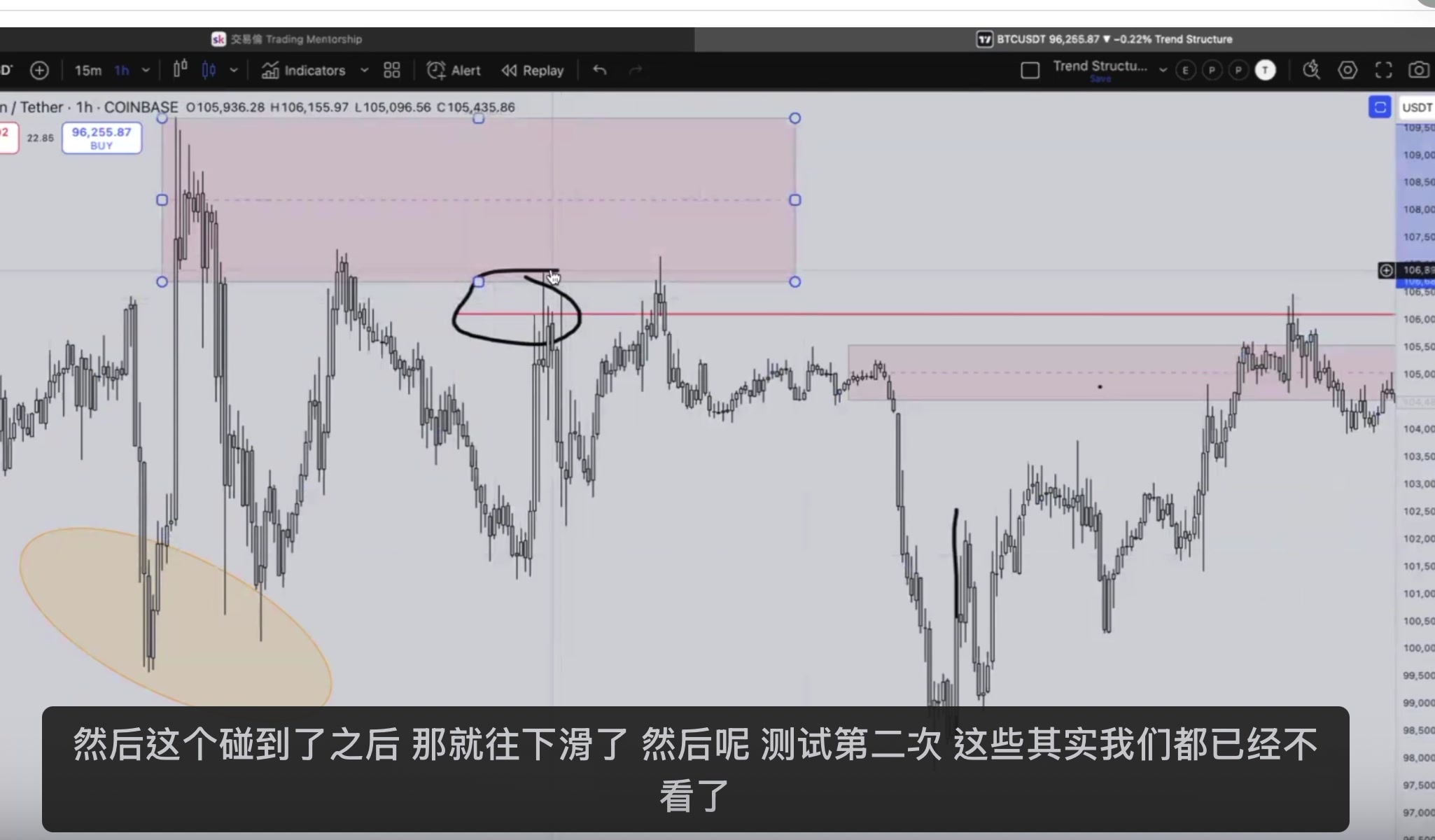1435x840 pixels.
Task: Take a chart snapshot with the camera icon
Action: click(x=1418, y=70)
